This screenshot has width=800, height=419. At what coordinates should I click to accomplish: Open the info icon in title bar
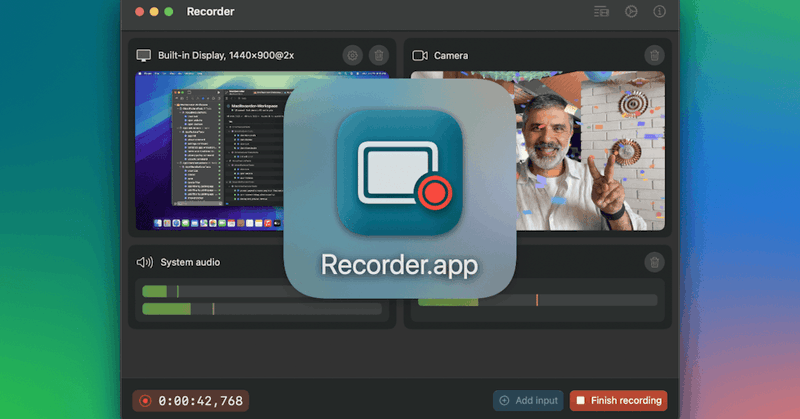tap(659, 11)
